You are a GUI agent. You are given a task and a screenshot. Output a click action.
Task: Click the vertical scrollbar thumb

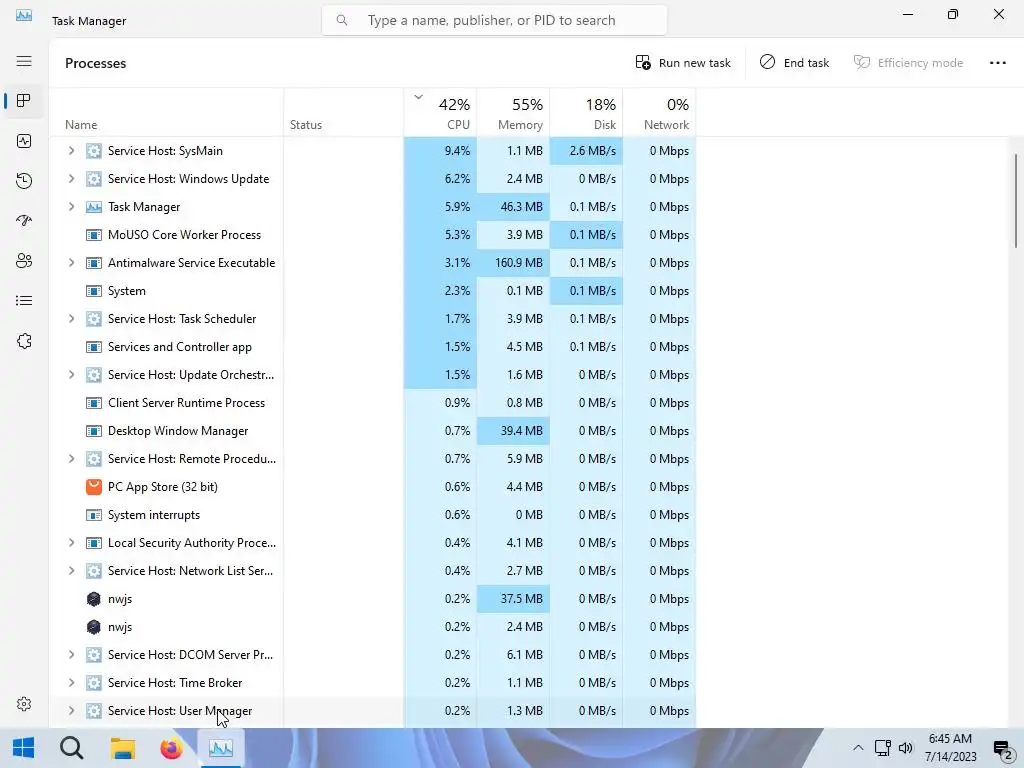tap(1016, 200)
